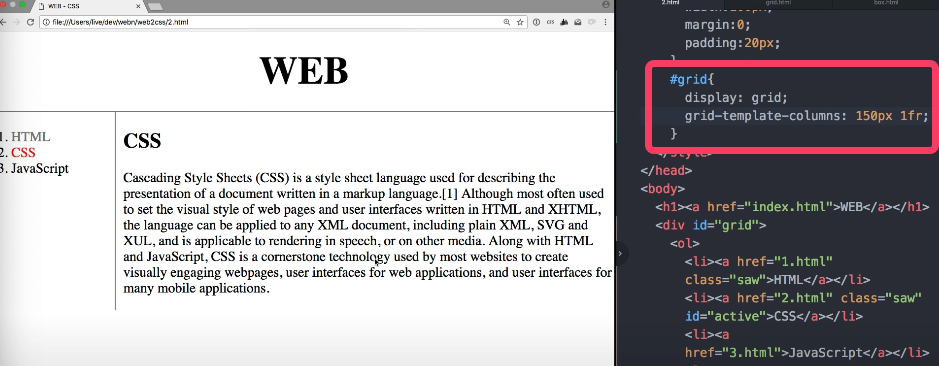This screenshot has height=366, width=939.
Task: Follow the WEB heading link
Action: (x=304, y=71)
